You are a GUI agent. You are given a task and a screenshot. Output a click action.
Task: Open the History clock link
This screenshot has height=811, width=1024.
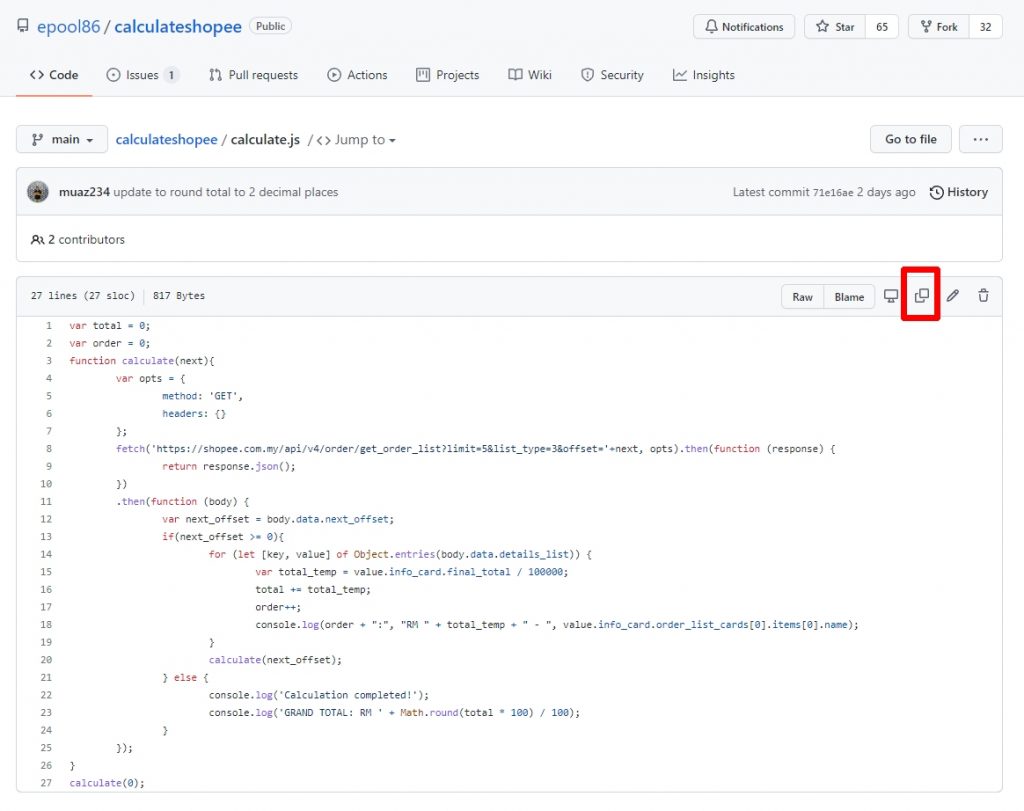[958, 192]
